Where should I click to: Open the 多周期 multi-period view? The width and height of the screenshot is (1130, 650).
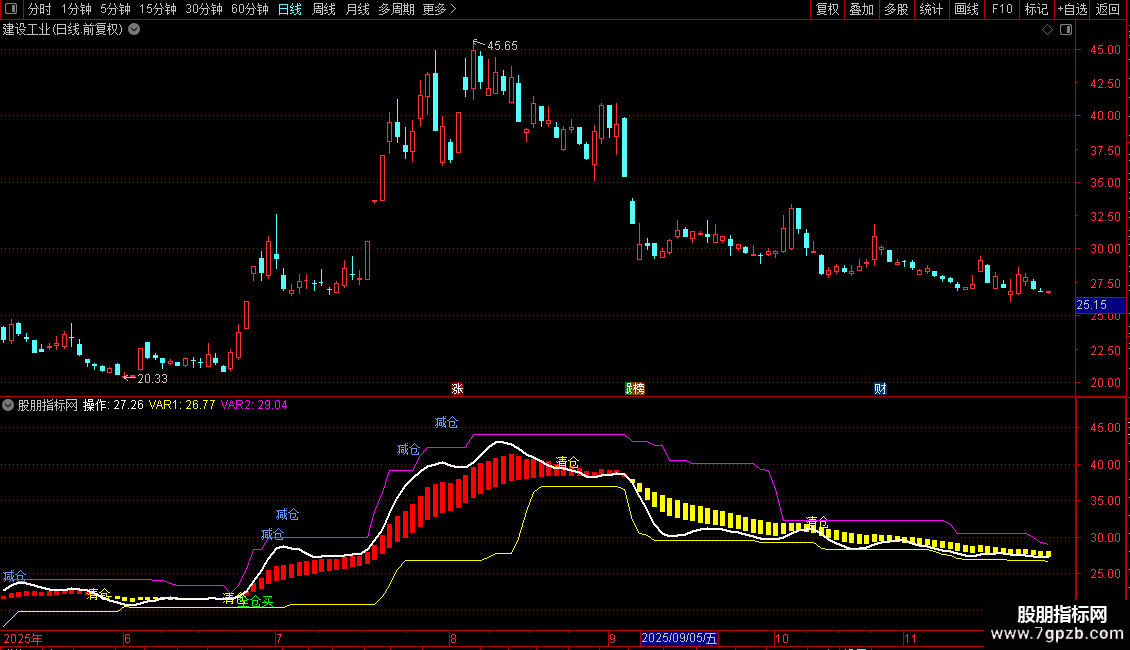click(396, 9)
